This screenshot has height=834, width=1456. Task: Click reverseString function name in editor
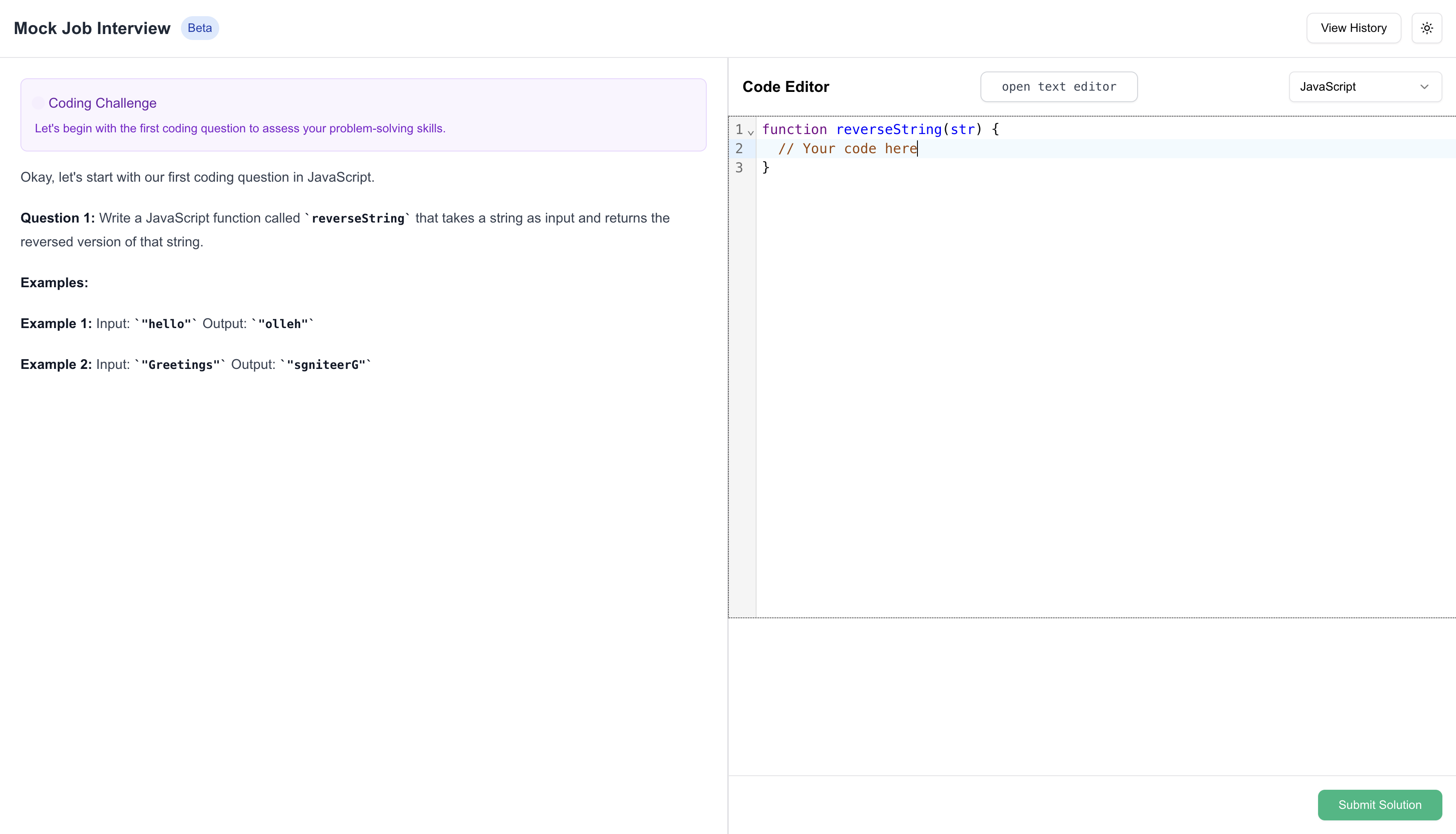pos(888,129)
